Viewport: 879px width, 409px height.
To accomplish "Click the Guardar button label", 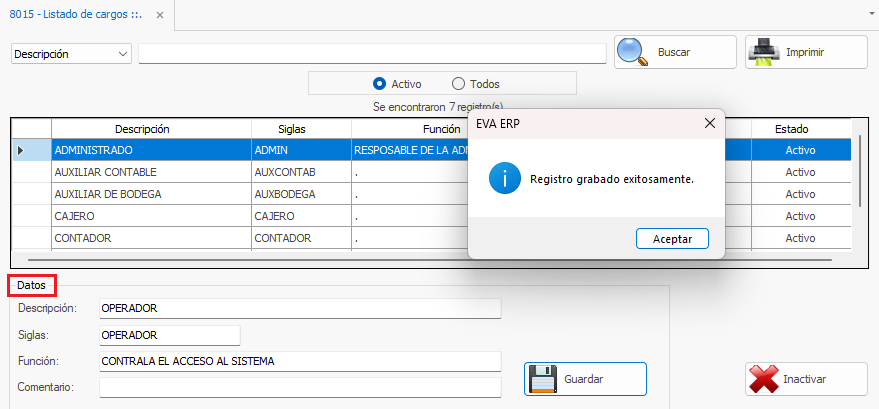I will pyautogui.click(x=584, y=379).
